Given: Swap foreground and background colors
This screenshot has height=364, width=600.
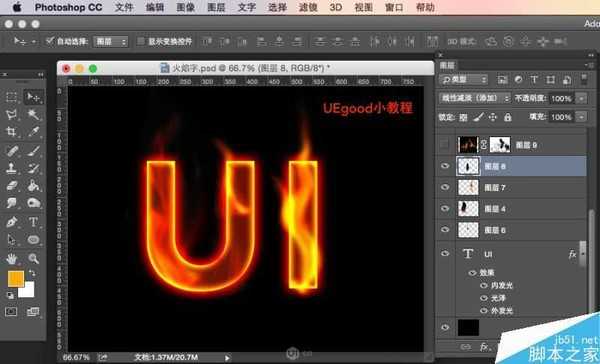Looking at the screenshot, I should pos(32,273).
